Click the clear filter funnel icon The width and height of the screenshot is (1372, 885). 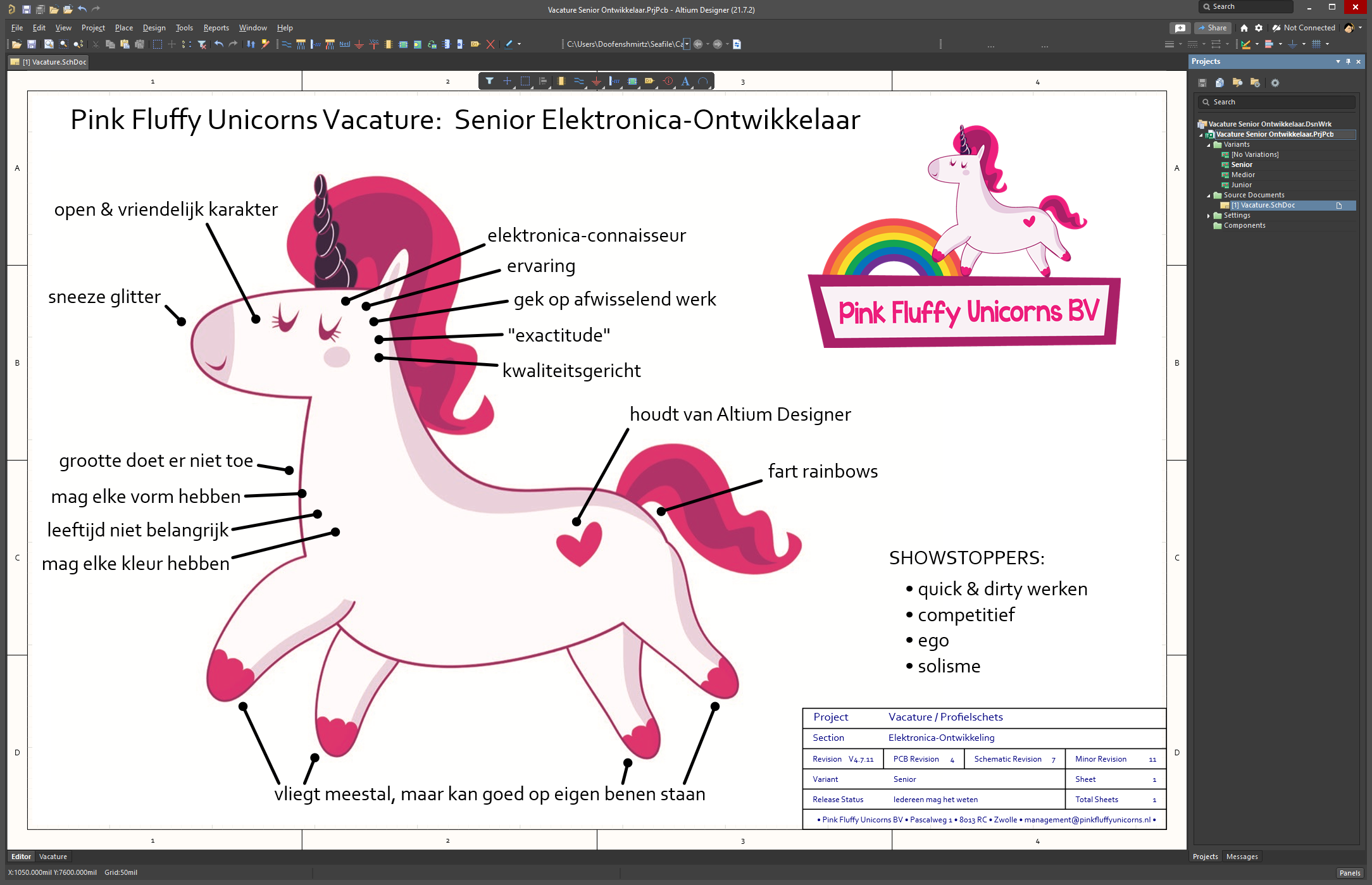click(x=202, y=44)
